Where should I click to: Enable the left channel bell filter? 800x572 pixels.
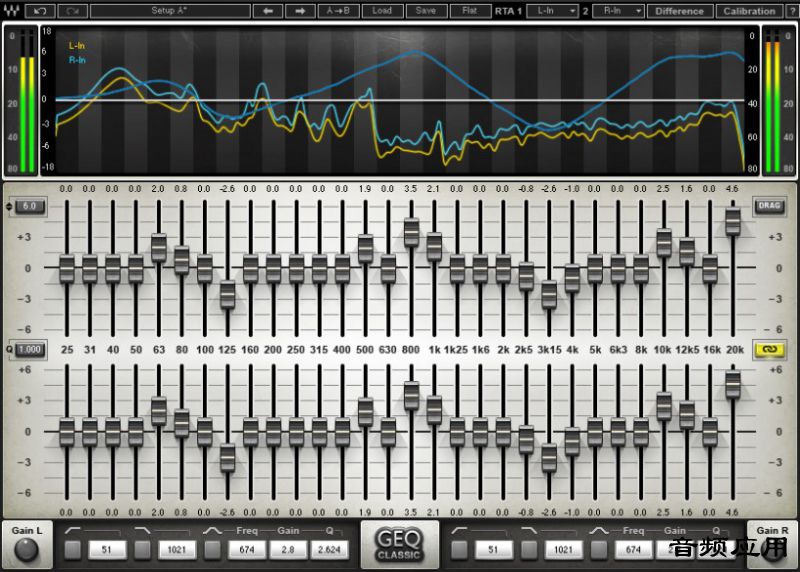point(212,550)
